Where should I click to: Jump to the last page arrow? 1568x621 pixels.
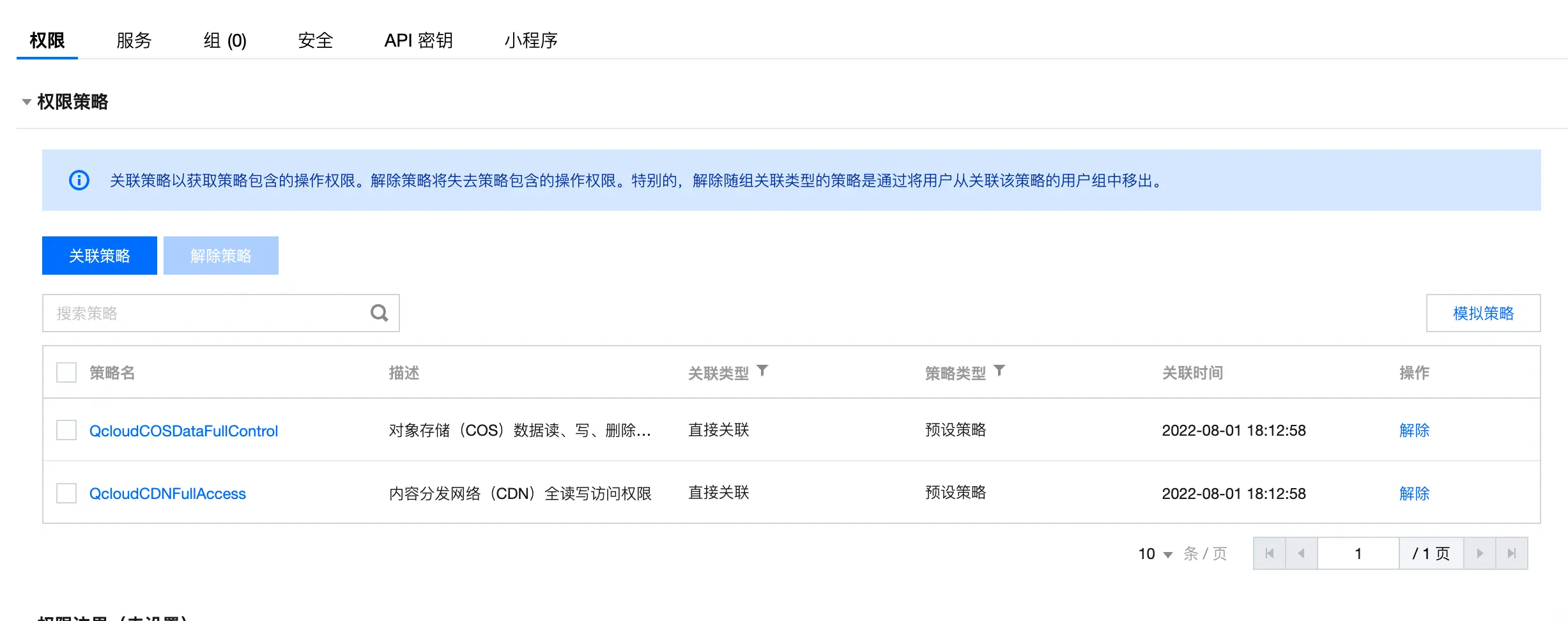pos(1511,553)
